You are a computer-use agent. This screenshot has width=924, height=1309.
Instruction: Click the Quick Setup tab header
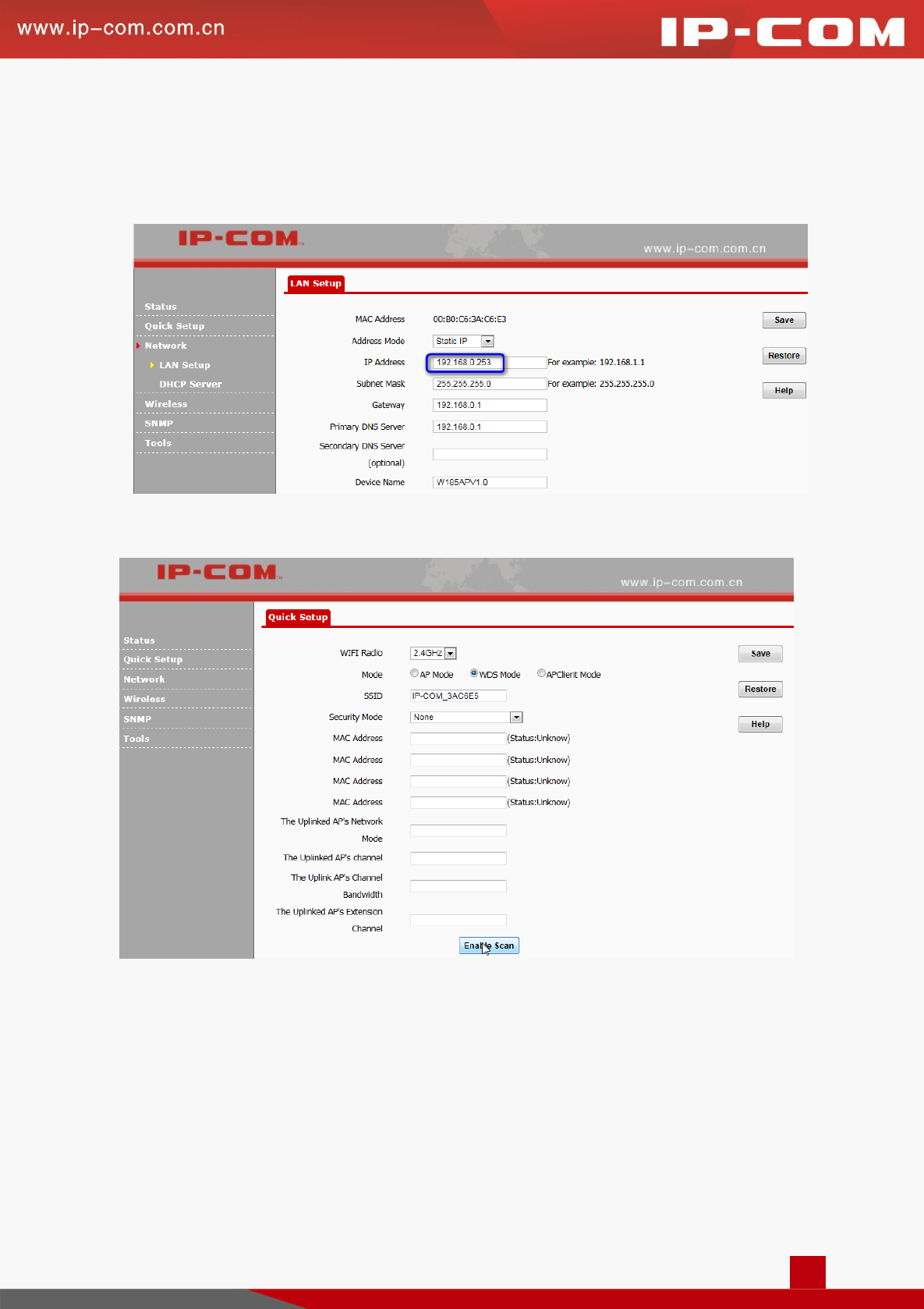298,617
